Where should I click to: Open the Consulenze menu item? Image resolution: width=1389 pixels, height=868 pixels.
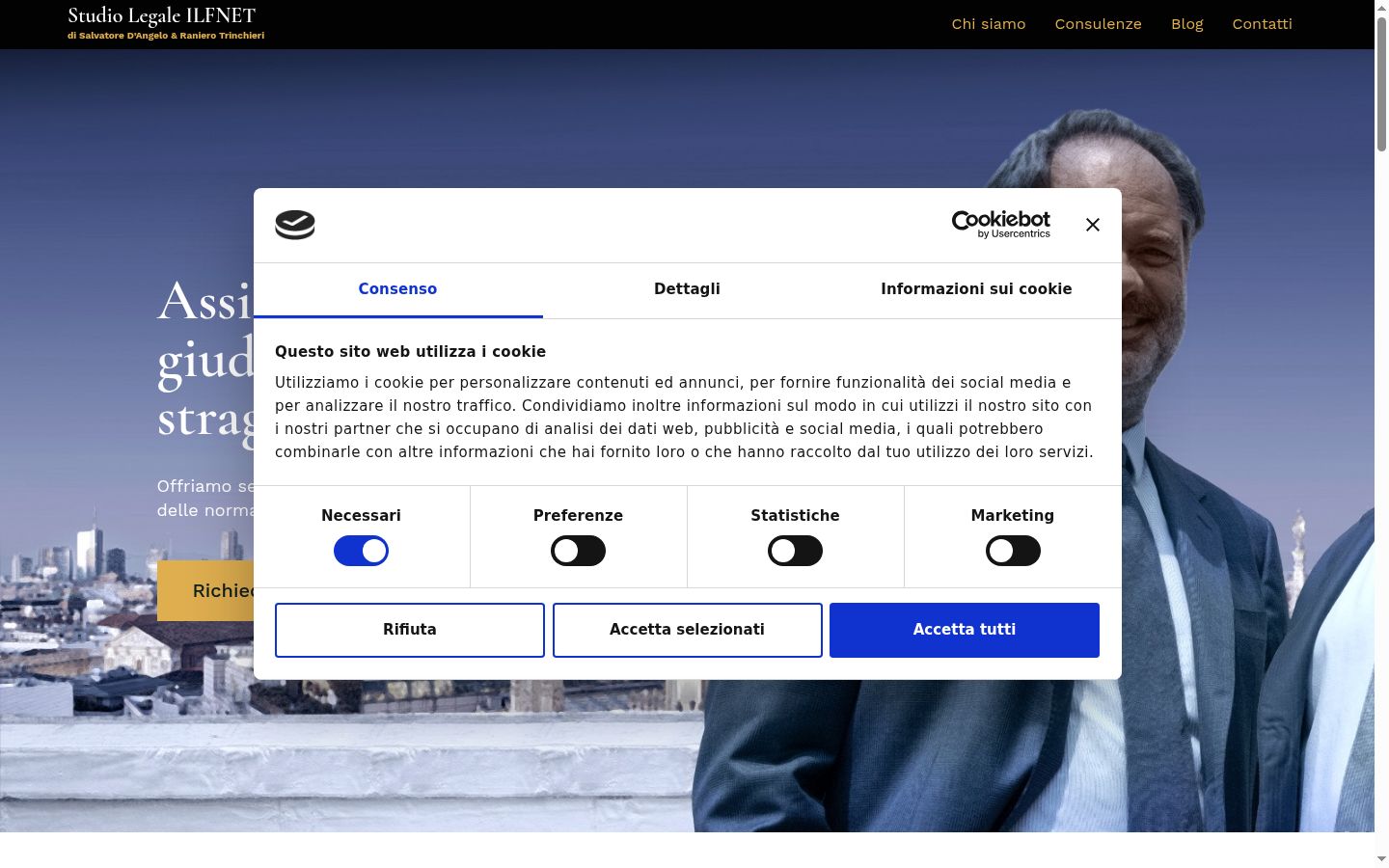[1098, 24]
